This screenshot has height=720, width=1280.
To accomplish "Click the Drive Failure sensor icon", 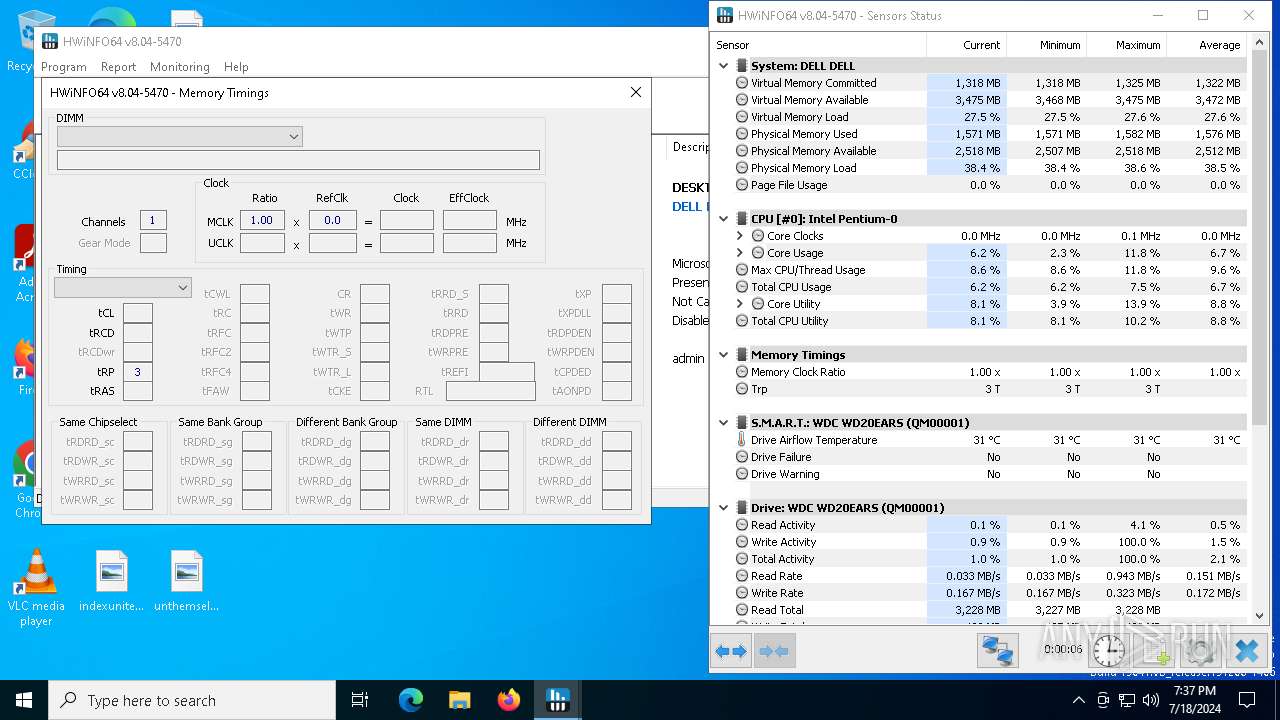I will (742, 457).
